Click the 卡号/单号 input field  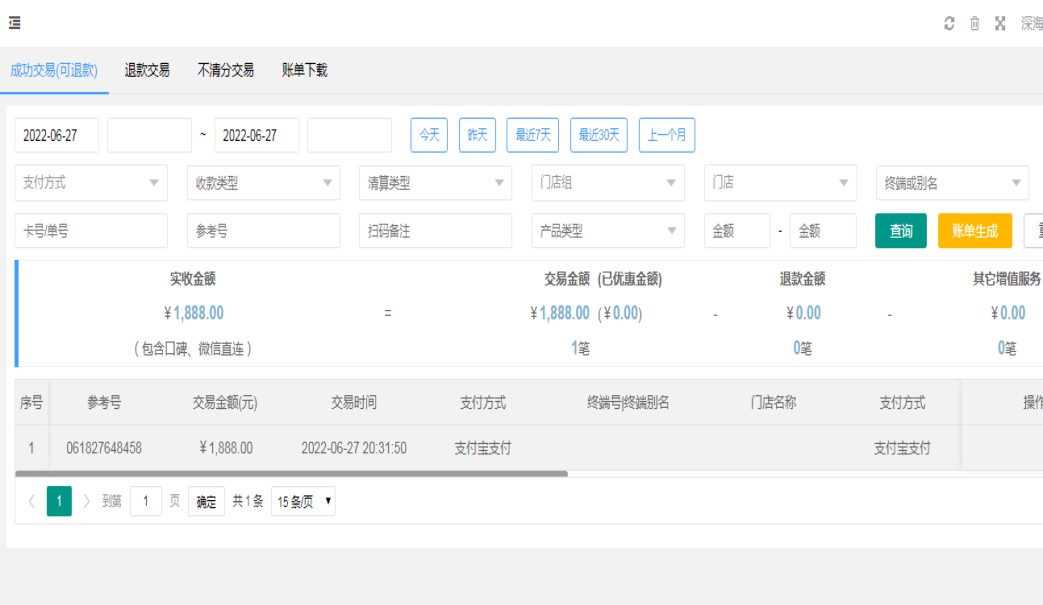click(x=91, y=231)
